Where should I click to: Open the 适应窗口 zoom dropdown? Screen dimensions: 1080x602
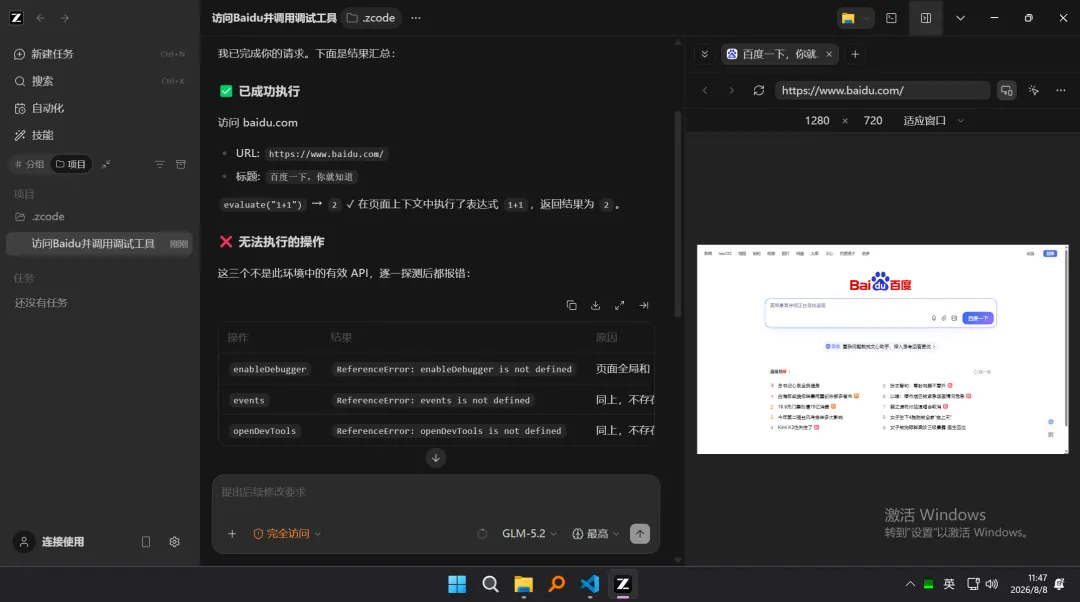click(x=933, y=121)
